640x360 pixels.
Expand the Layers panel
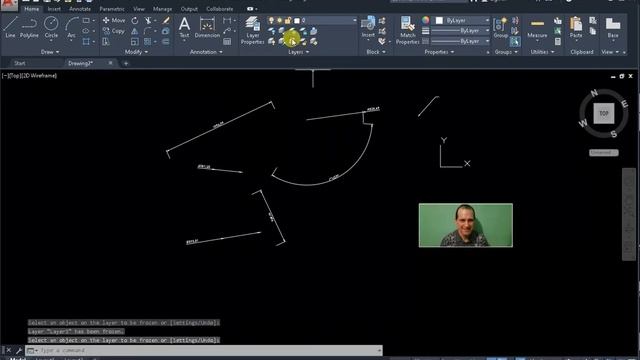point(298,52)
